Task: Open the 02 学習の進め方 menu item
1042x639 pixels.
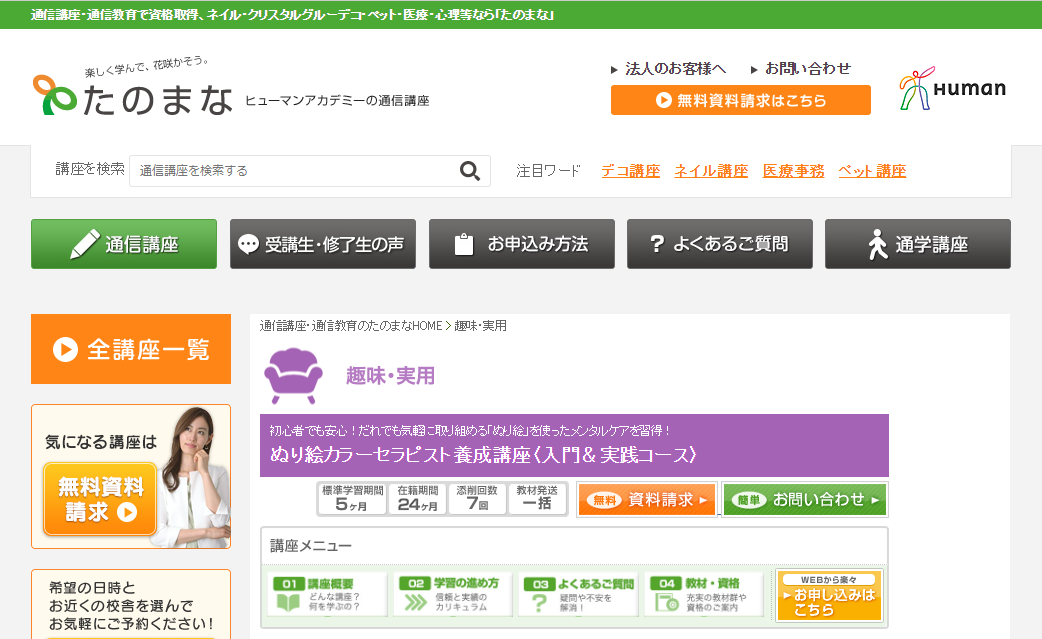Action: click(x=453, y=594)
